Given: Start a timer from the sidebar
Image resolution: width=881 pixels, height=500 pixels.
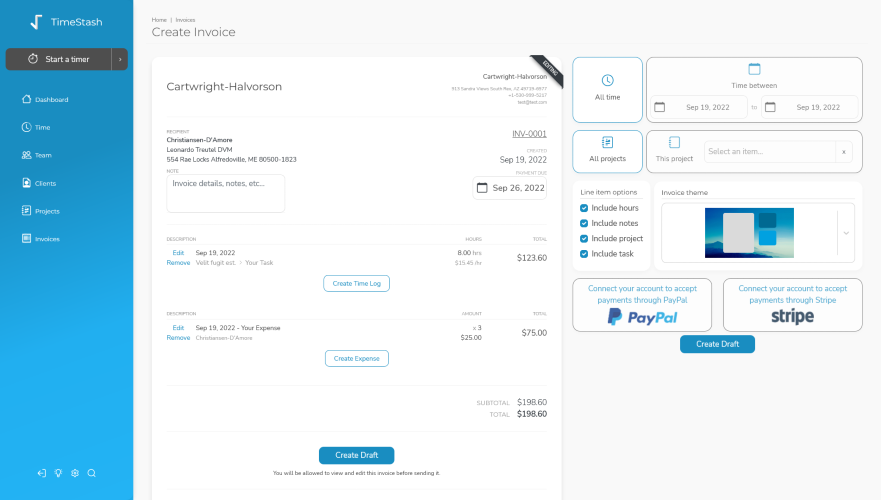Looking at the screenshot, I should coord(58,59).
